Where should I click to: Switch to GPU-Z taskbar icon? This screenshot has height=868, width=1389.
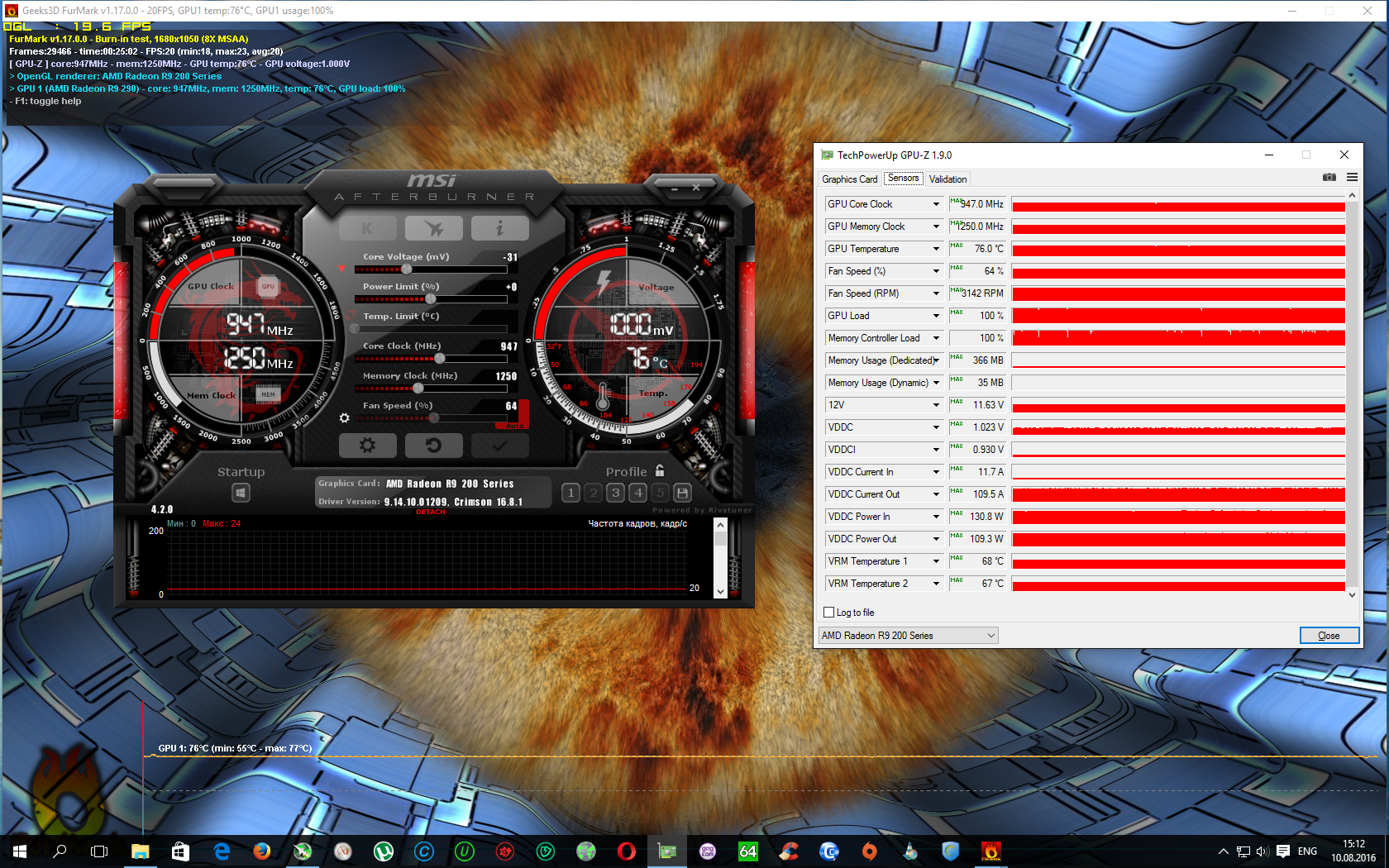coord(667,851)
